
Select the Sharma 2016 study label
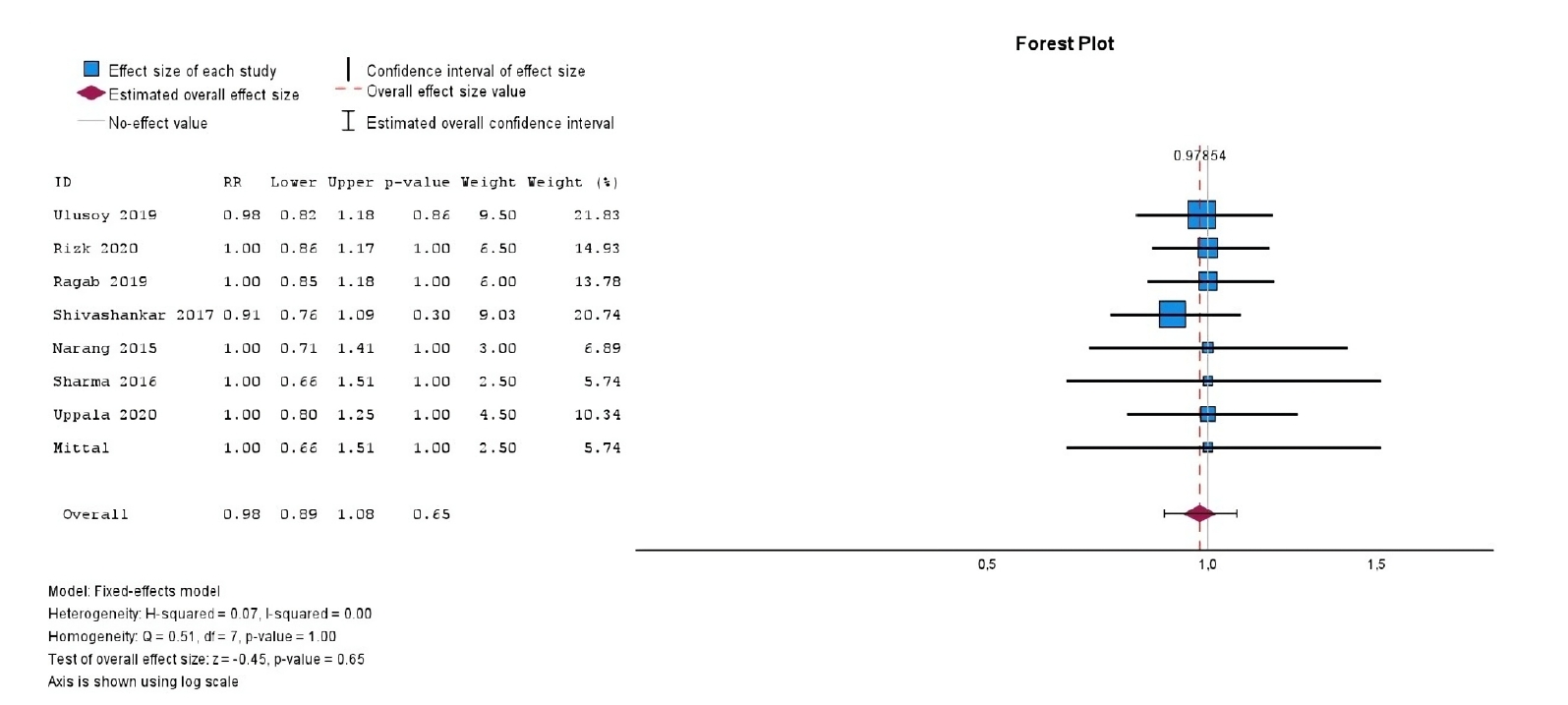click(x=104, y=382)
